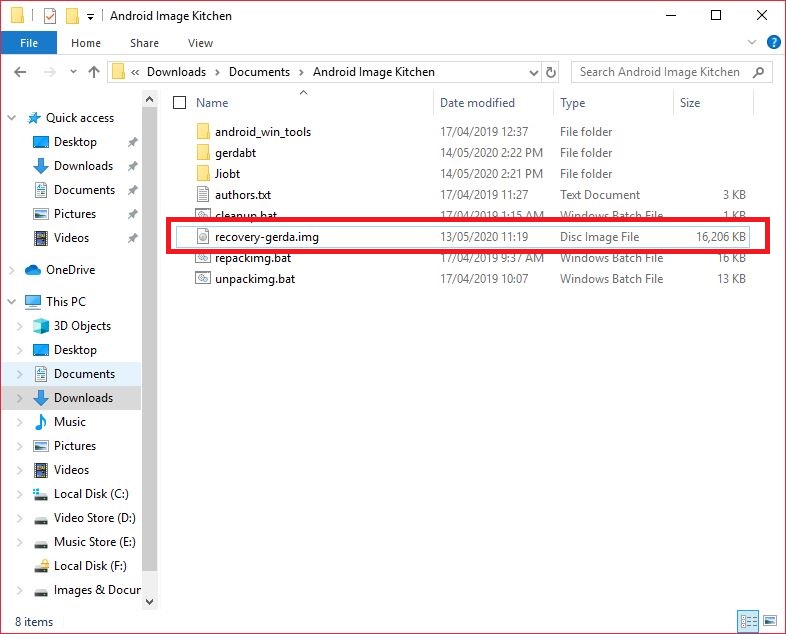Select the unpackimg.bat batch file icon
Screen dimensions: 786x634
click(x=203, y=278)
